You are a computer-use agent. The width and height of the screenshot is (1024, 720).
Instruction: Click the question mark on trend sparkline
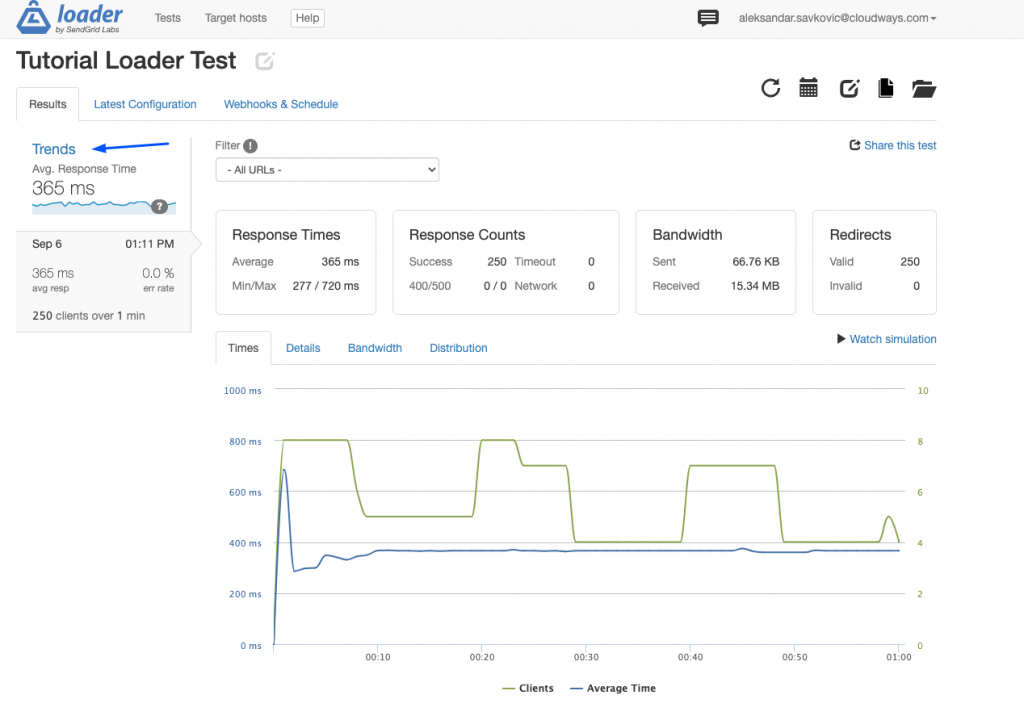[x=158, y=206]
